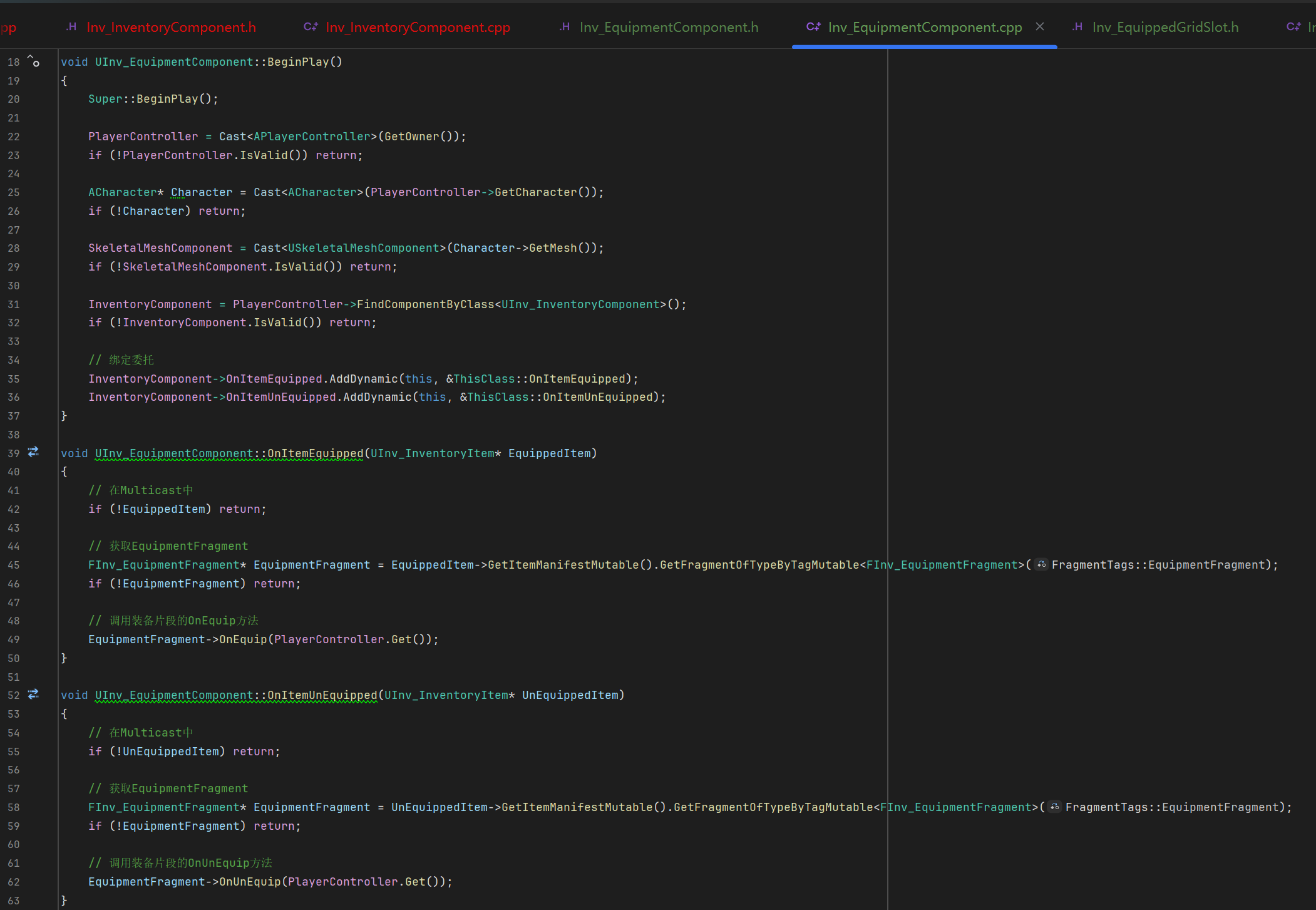
Task: Close the Inv_EquipmentComponent.cpp tab
Action: coord(1040,26)
